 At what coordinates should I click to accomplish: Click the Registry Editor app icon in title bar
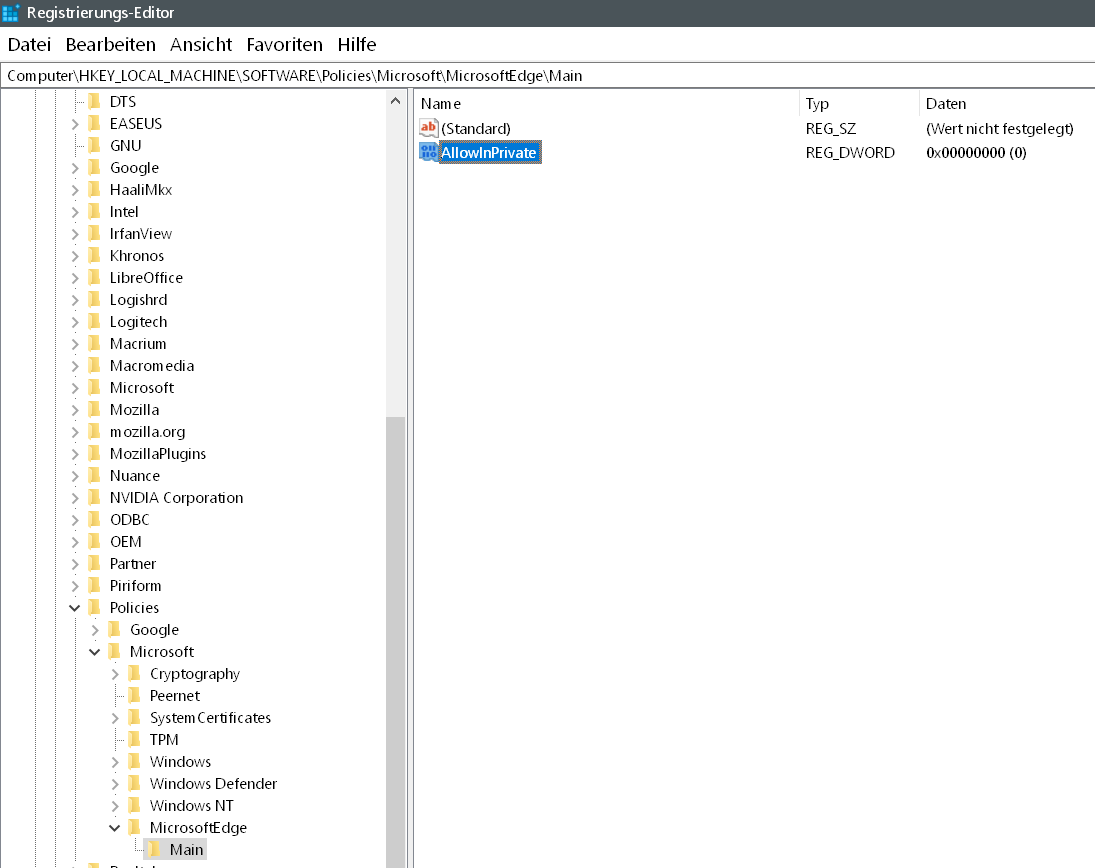click(11, 13)
